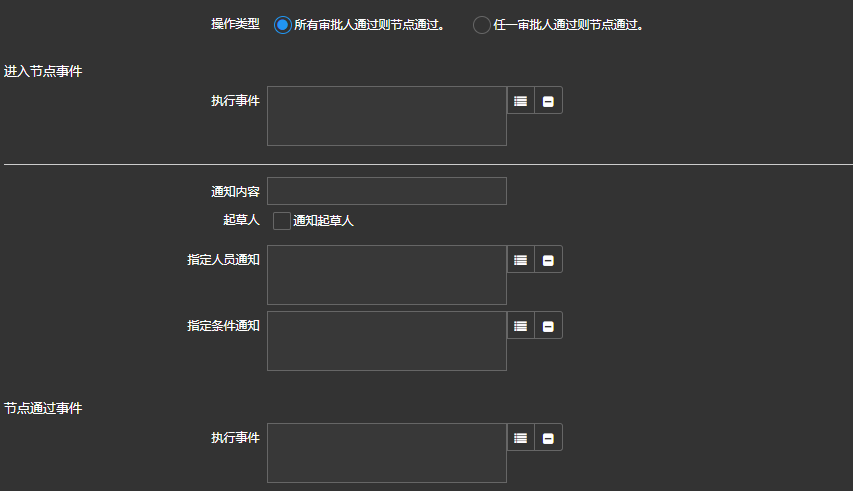Clear 指定条件通知 with minus icon
853x491 pixels.
(x=548, y=326)
